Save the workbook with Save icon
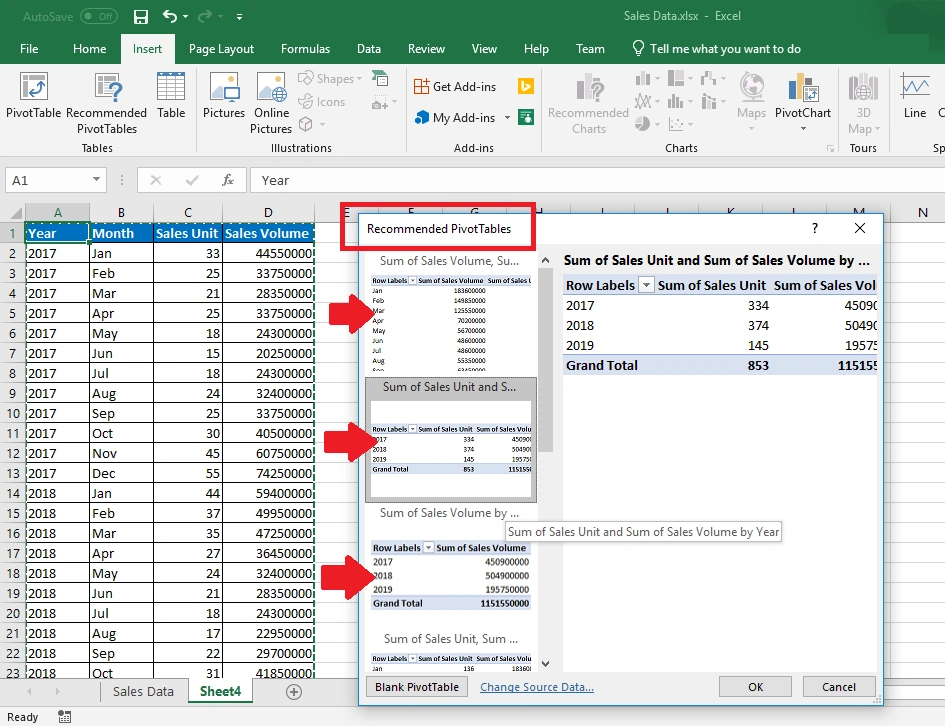Screen dimensions: 945x726 140,16
